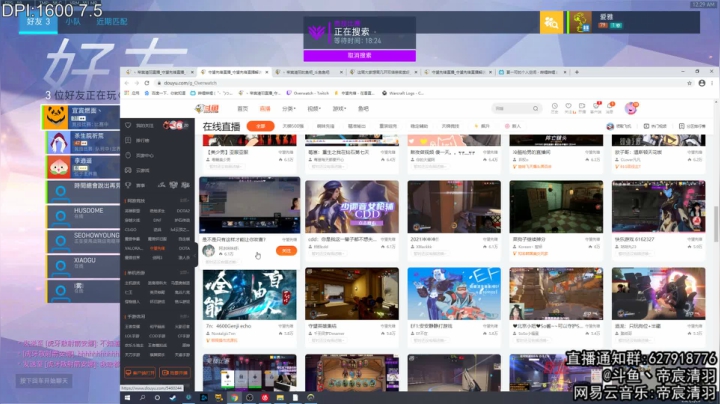Open Warcraft Logs bookmark
The width and height of the screenshot is (720, 404).
coord(403,93)
